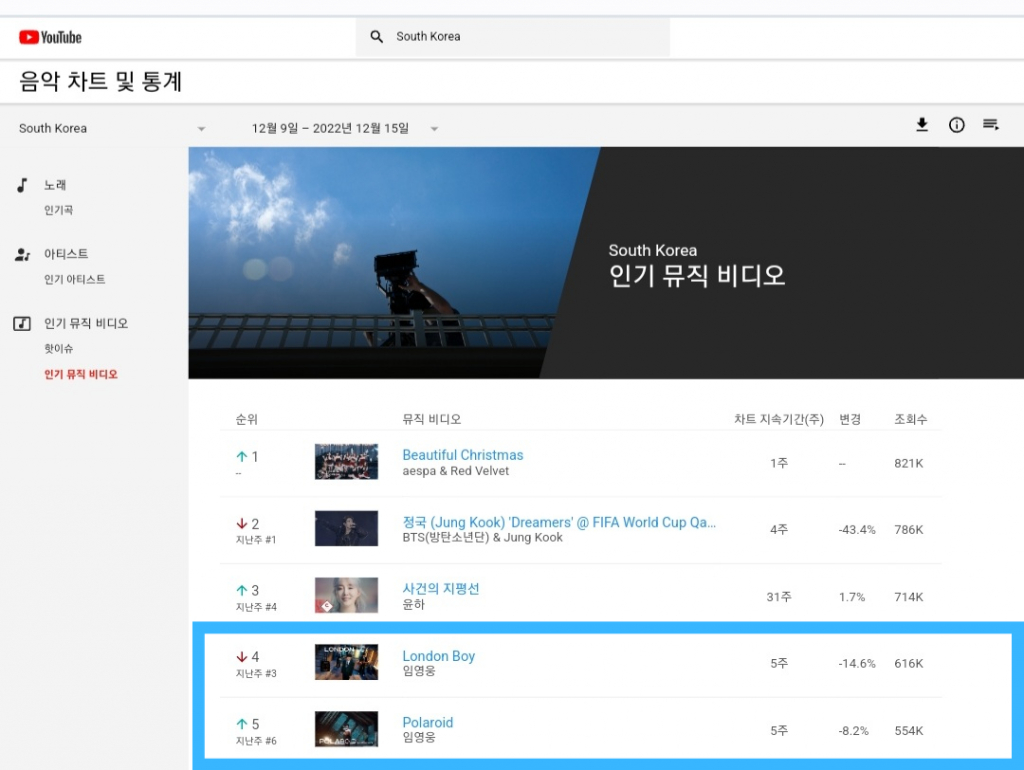Click the search magnifier icon
The width and height of the screenshot is (1024, 770).
(377, 37)
